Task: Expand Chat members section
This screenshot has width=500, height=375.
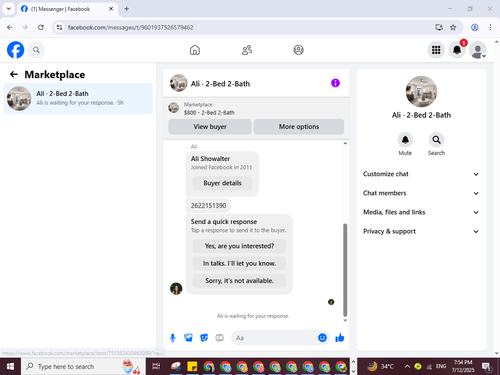Action: pyautogui.click(x=421, y=193)
